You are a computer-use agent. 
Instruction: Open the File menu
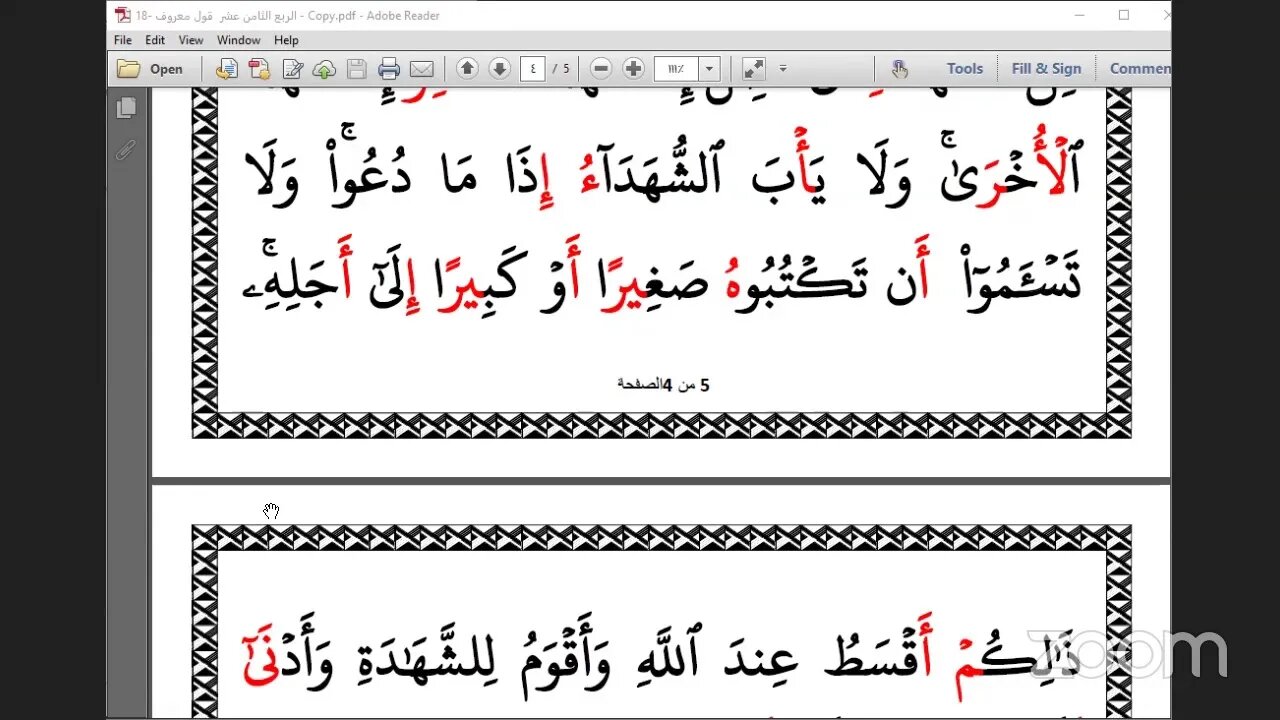click(x=123, y=40)
